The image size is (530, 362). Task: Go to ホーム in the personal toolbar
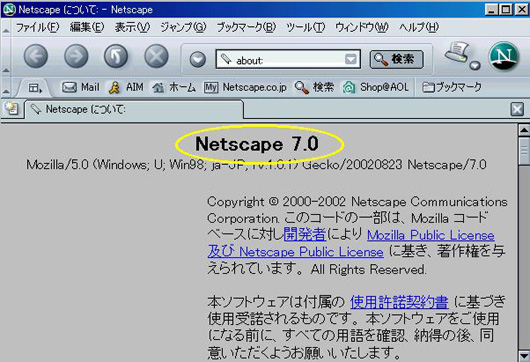[174, 88]
